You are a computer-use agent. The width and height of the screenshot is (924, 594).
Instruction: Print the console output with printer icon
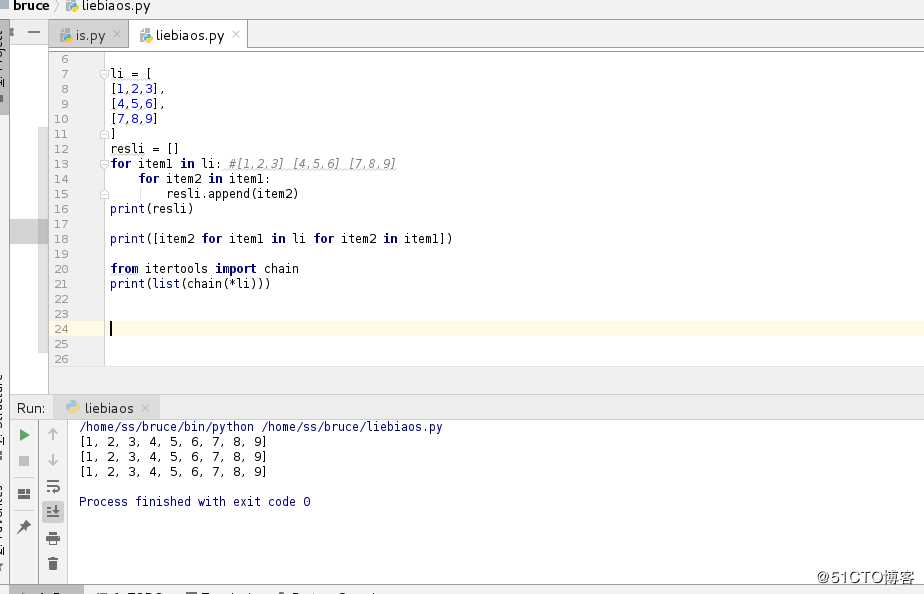click(x=53, y=537)
